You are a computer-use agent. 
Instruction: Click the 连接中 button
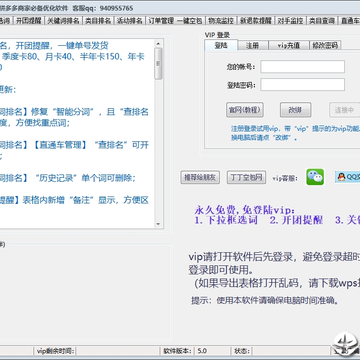click(x=345, y=110)
